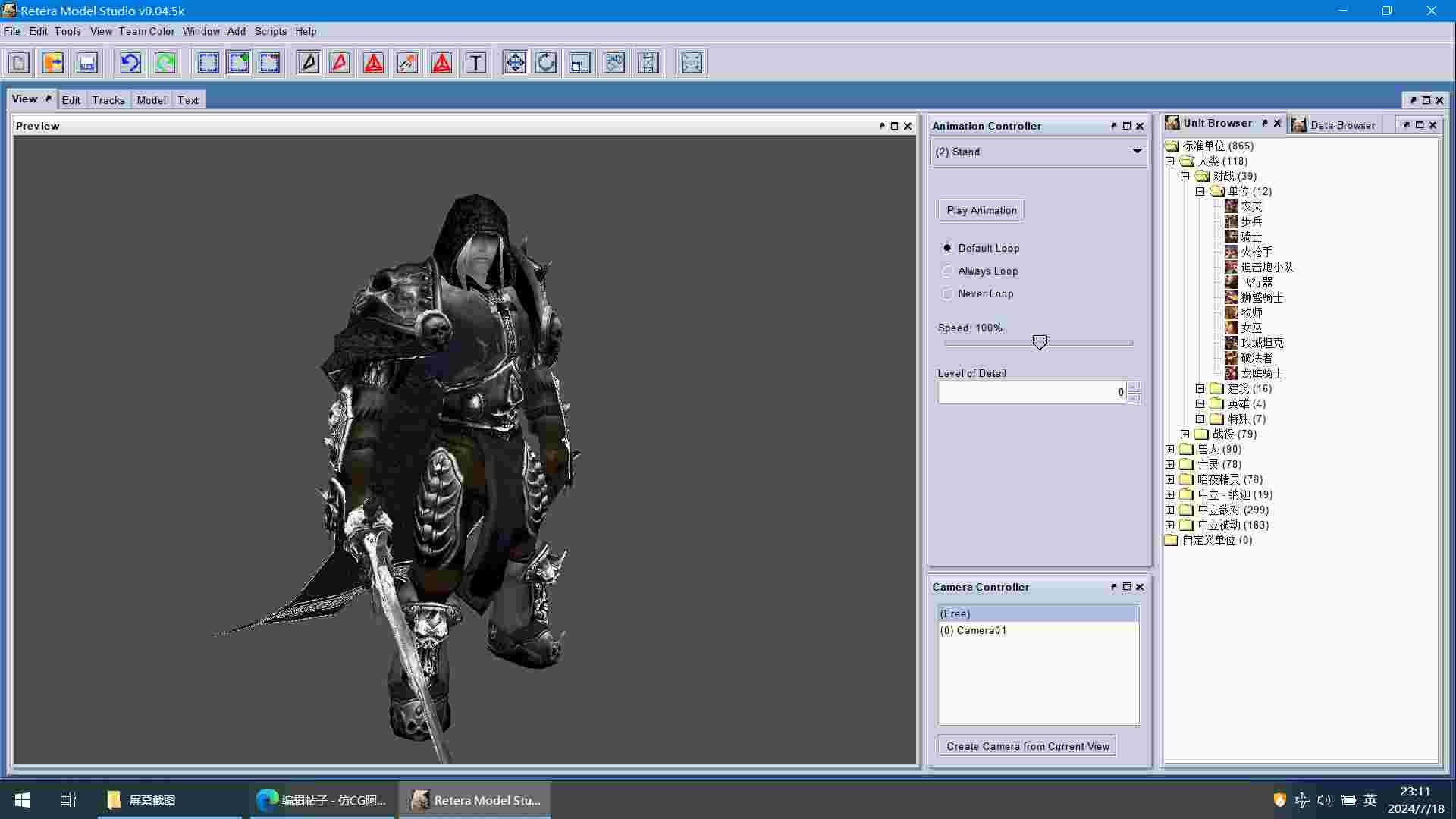This screenshot has height=819, width=1456.
Task: Collapse the 单位 (12) tree folder
Action: (1200, 191)
